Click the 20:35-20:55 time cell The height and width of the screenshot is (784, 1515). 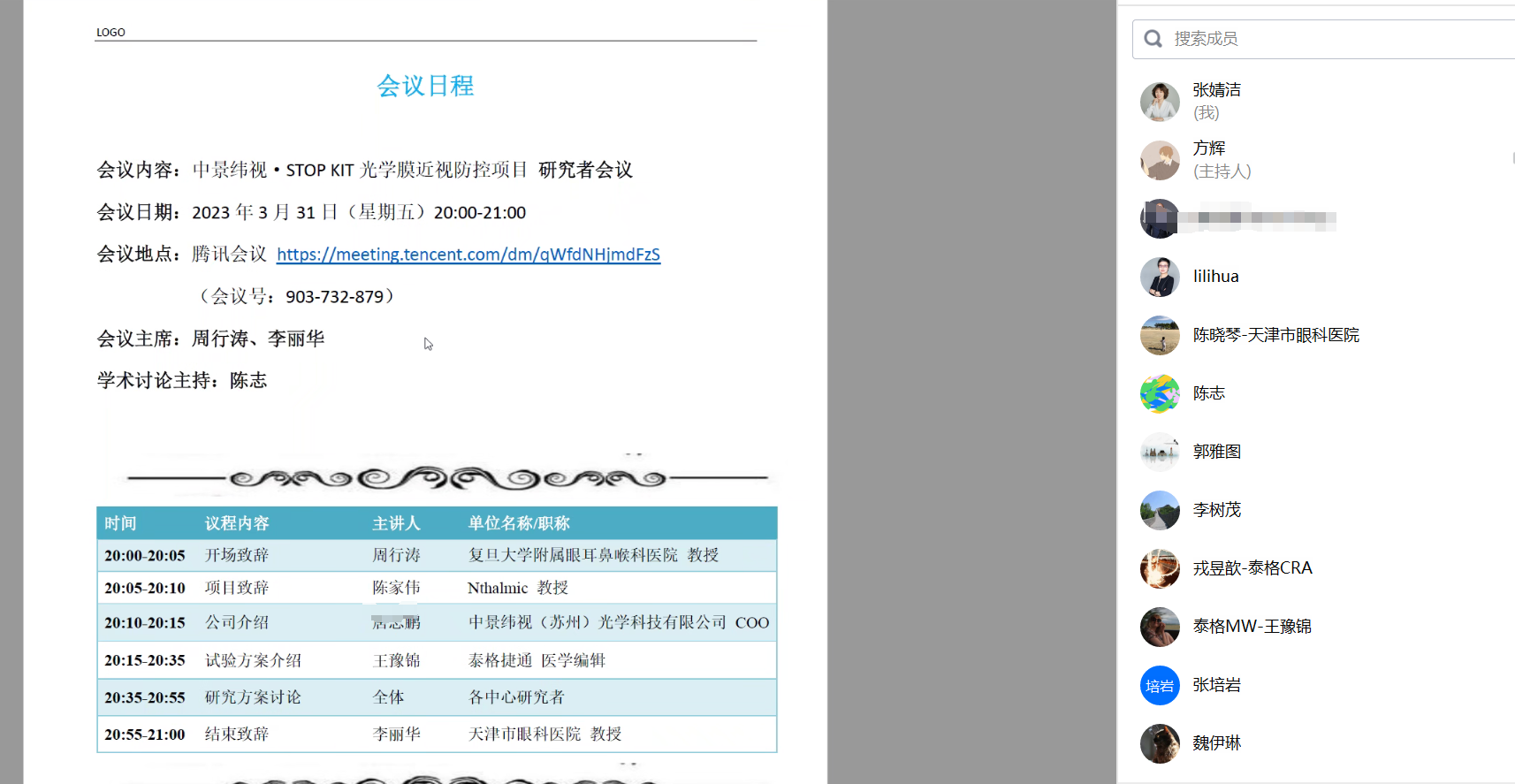tap(145, 697)
